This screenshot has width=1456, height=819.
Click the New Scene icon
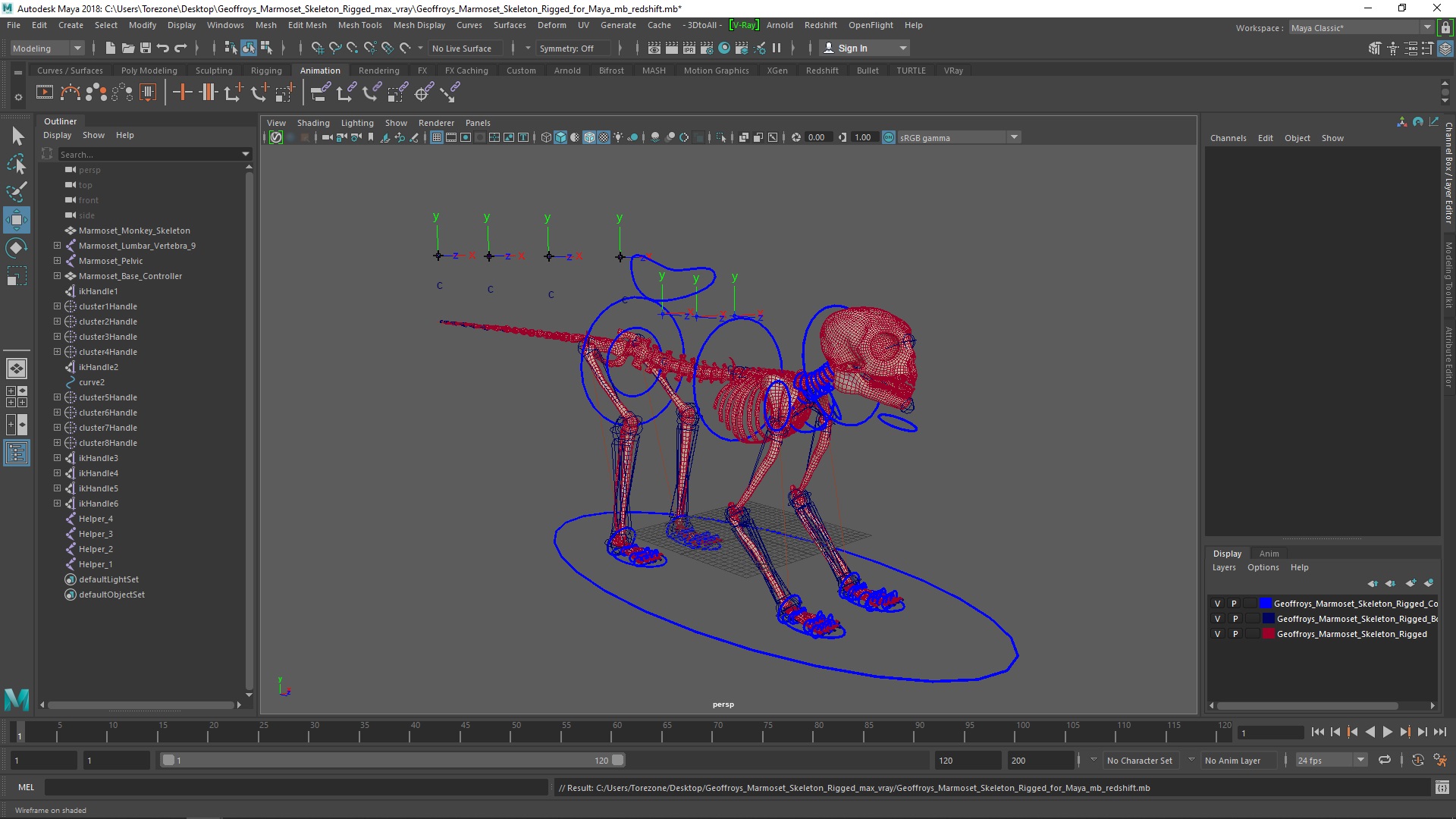pos(110,48)
